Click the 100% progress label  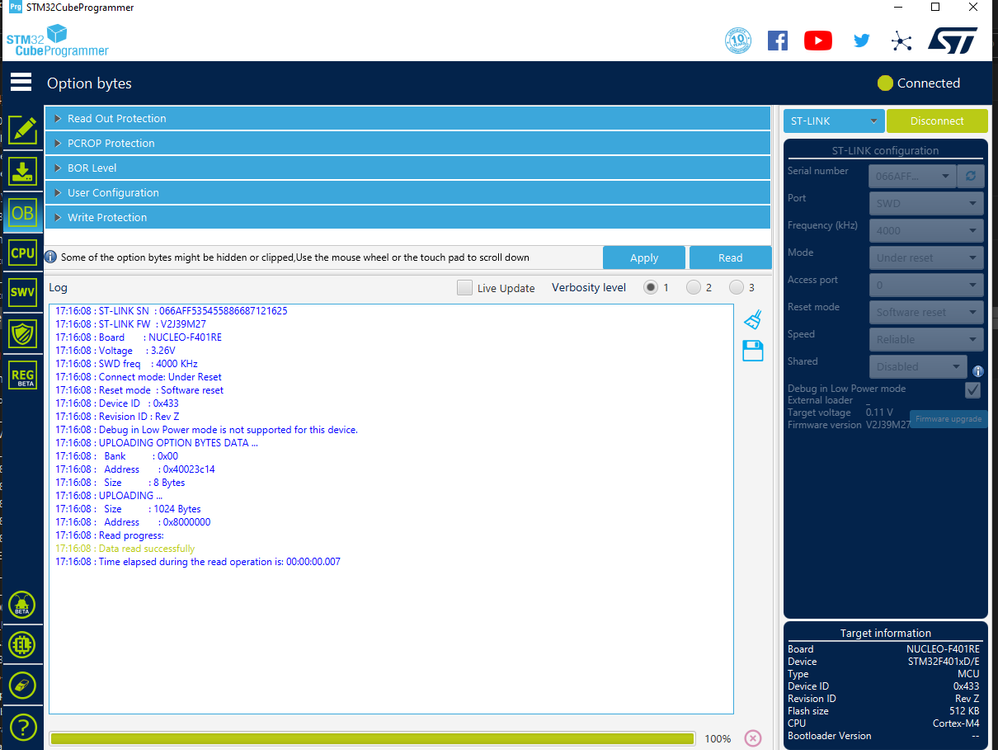point(717,739)
